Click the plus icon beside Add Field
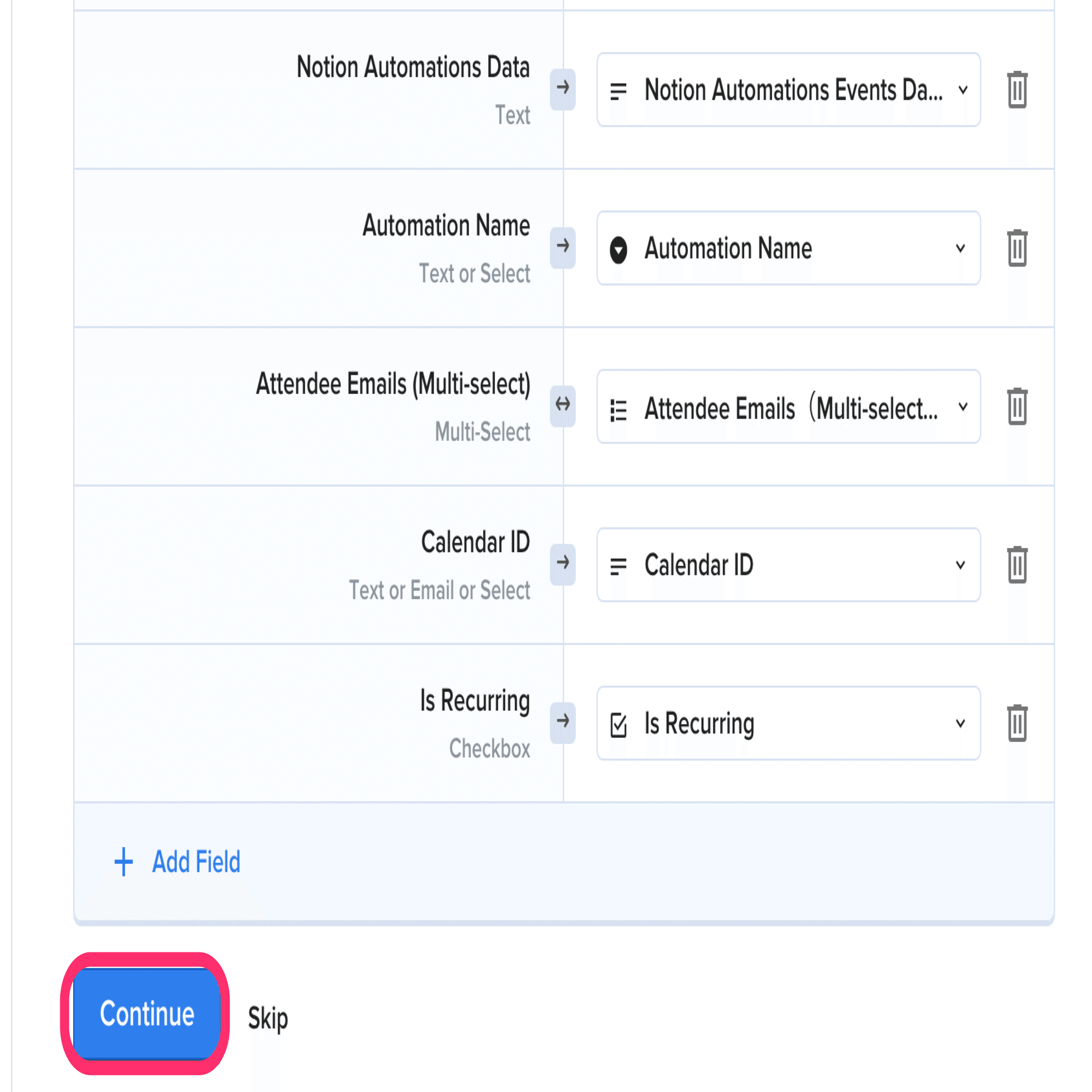The image size is (1092, 1092). (123, 862)
